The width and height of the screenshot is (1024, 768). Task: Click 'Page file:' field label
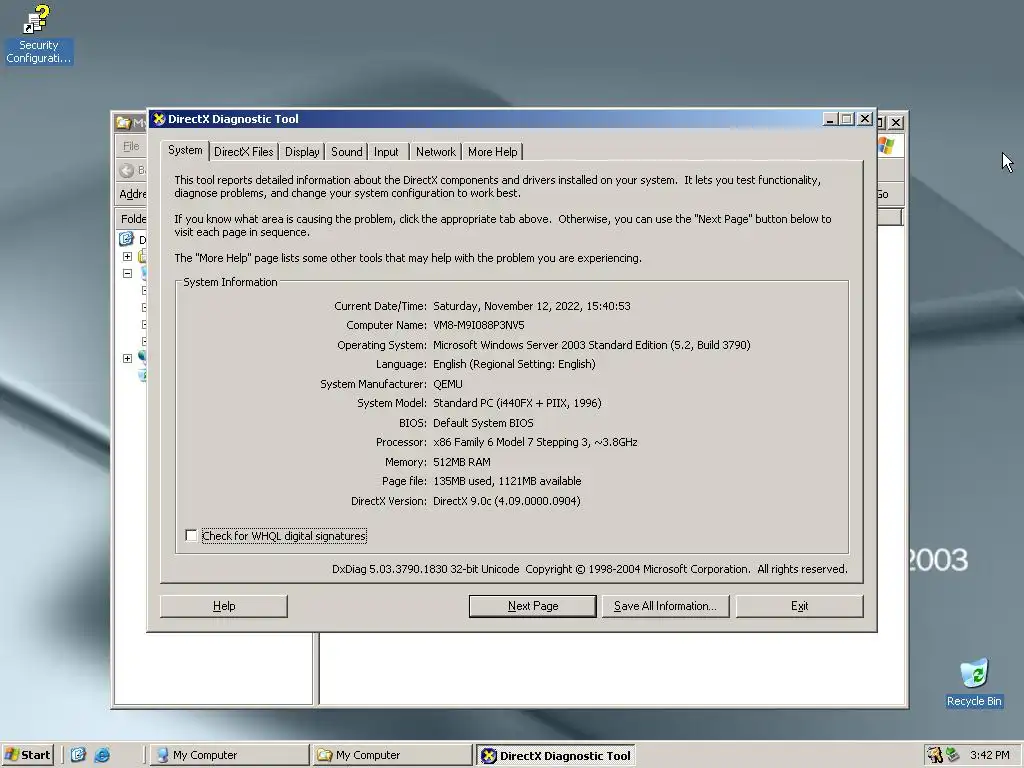click(x=404, y=481)
